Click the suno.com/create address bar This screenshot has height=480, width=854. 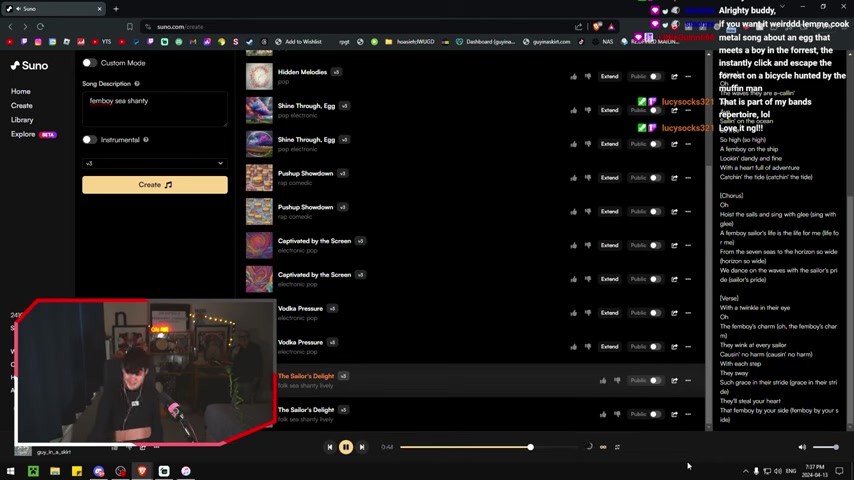359,26
